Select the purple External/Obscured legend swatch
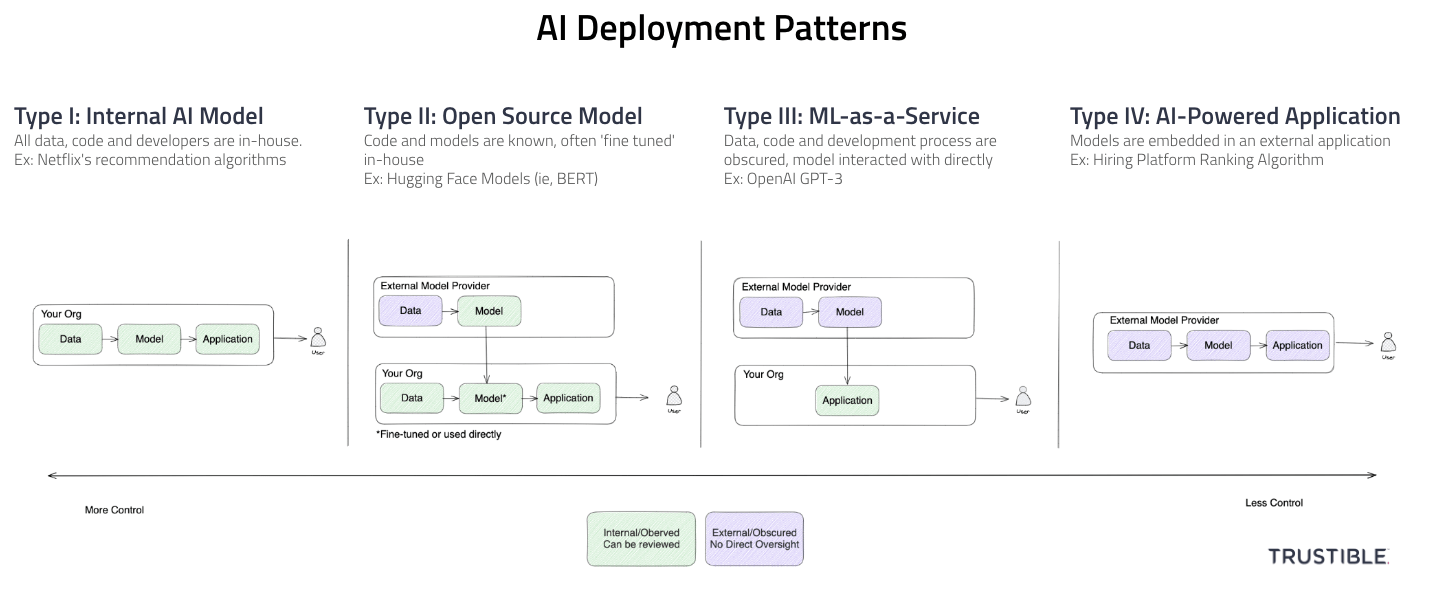The width and height of the screenshot is (1430, 596). click(754, 539)
